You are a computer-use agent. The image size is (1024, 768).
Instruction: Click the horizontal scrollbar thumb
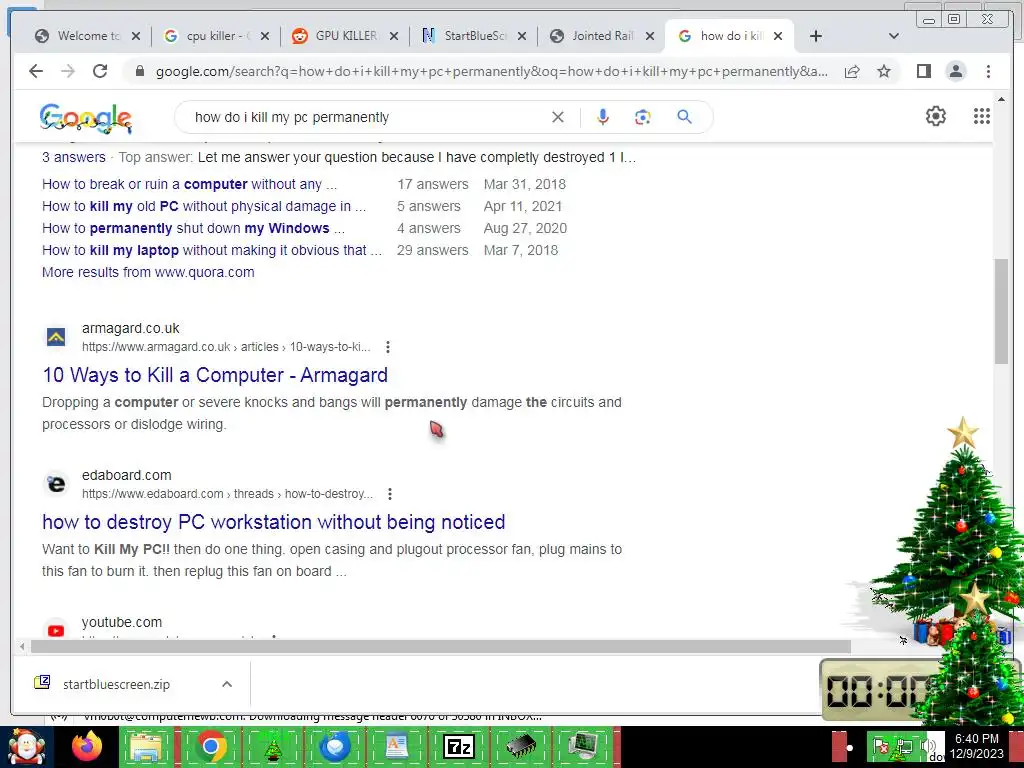tap(441, 647)
